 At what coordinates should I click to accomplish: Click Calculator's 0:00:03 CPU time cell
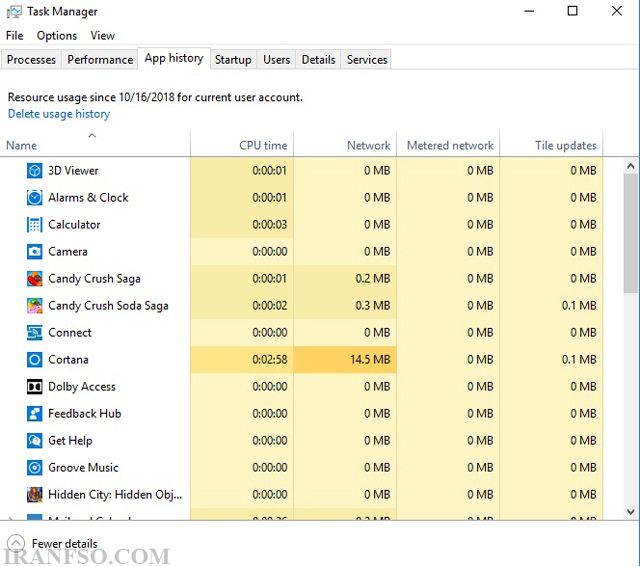coord(242,225)
